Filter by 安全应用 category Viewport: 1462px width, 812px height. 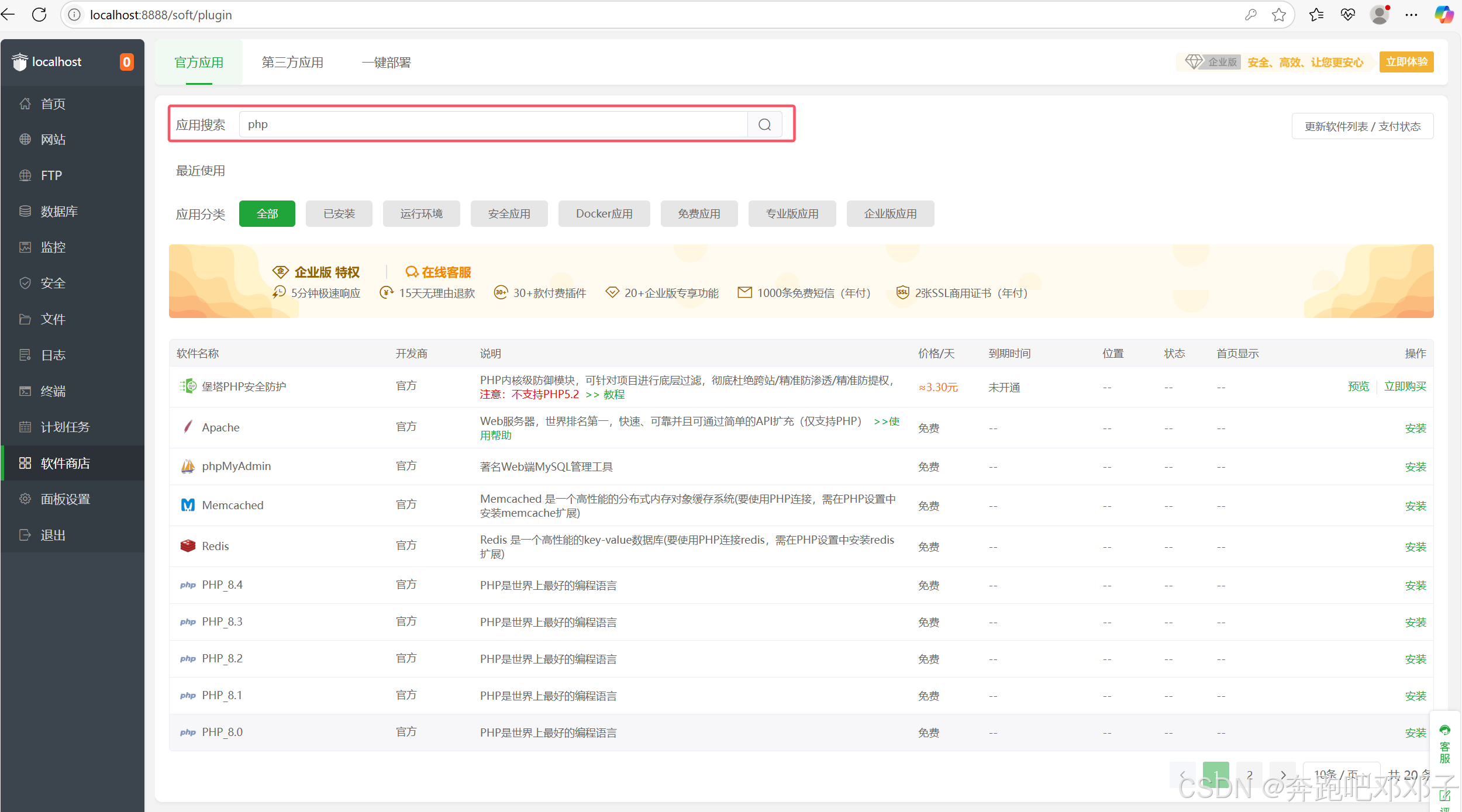point(509,214)
